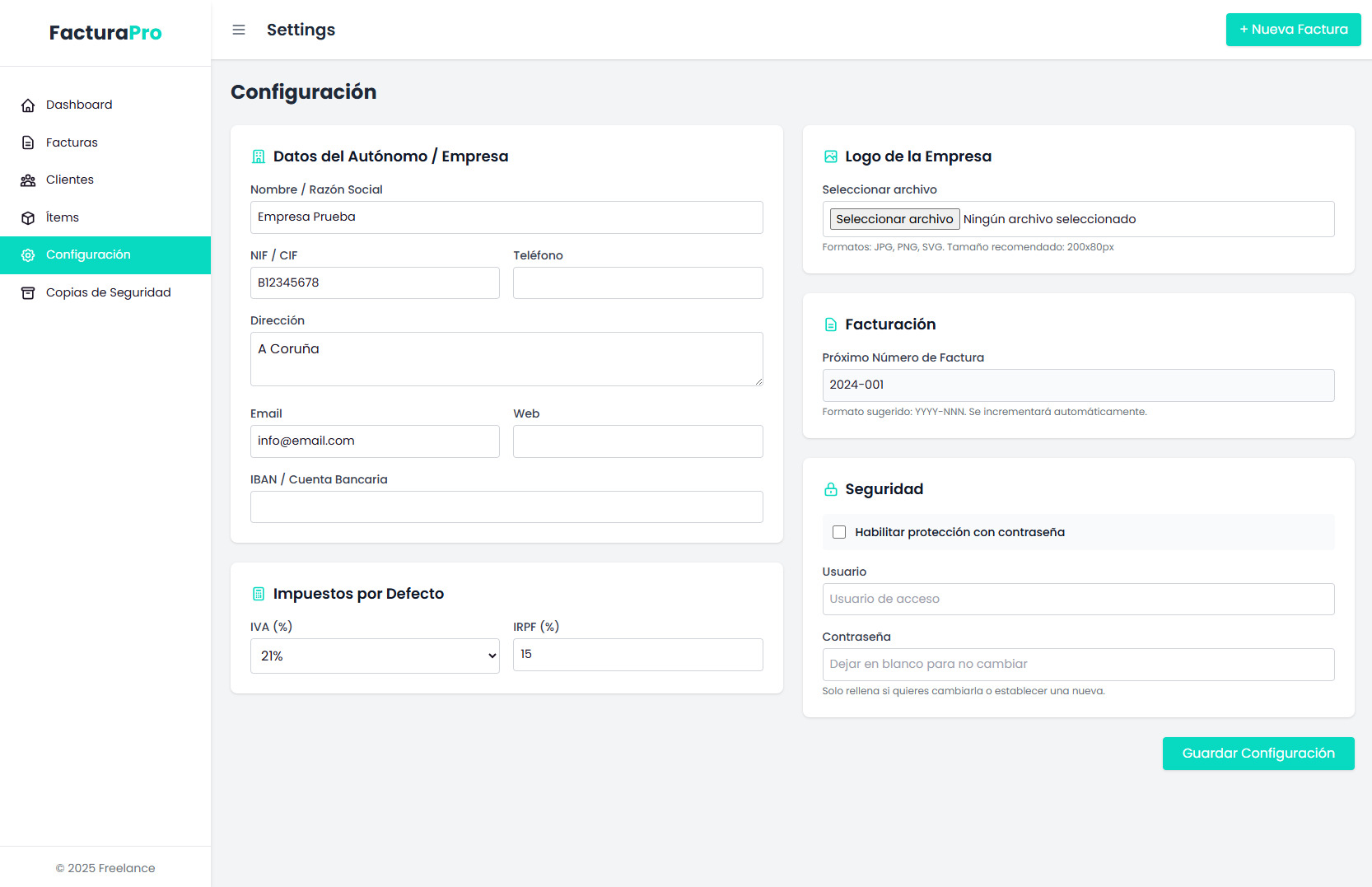Click the Configuración gear icon
The image size is (1372, 887).
(x=28, y=255)
